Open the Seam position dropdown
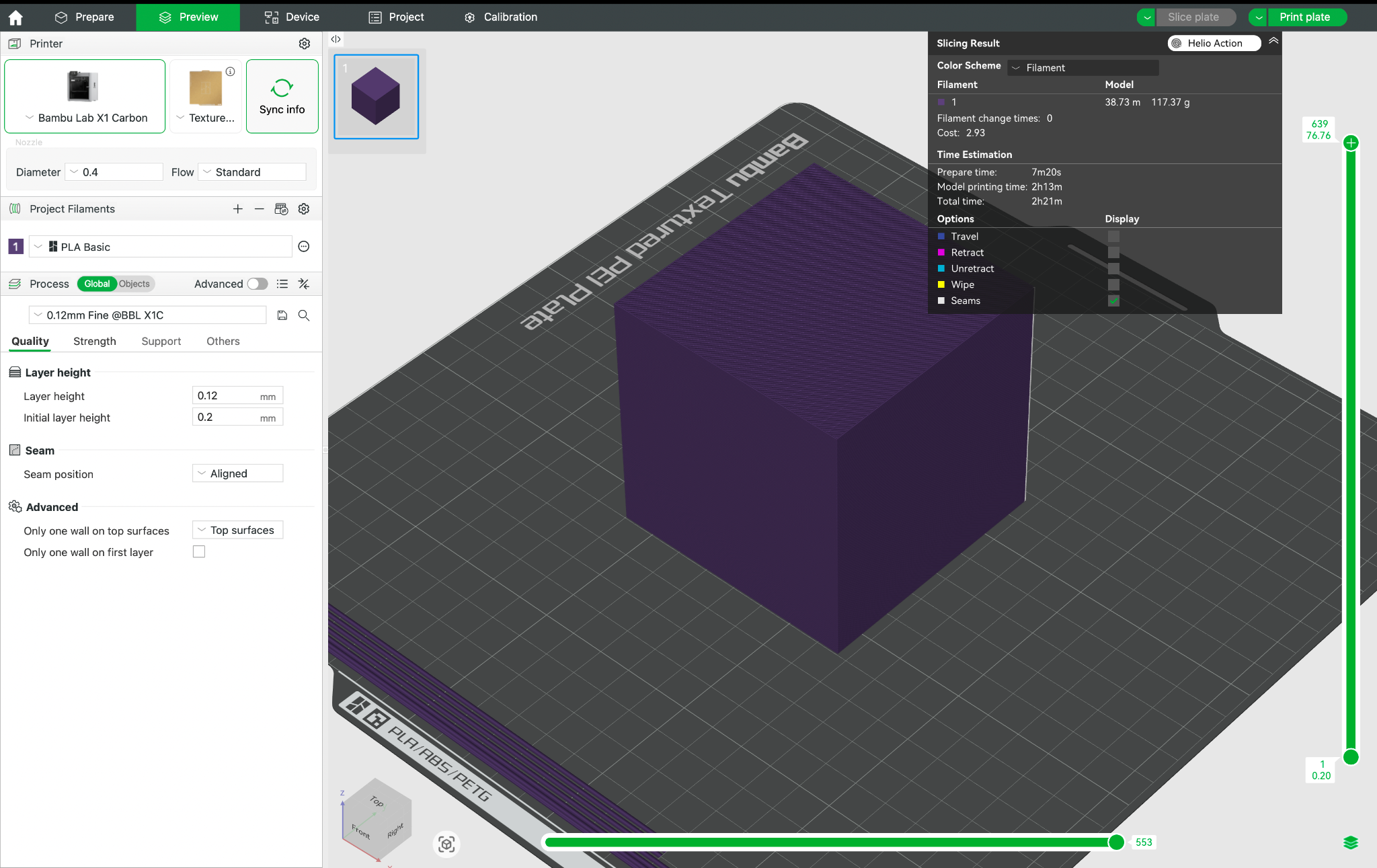The image size is (1377, 868). click(x=238, y=473)
